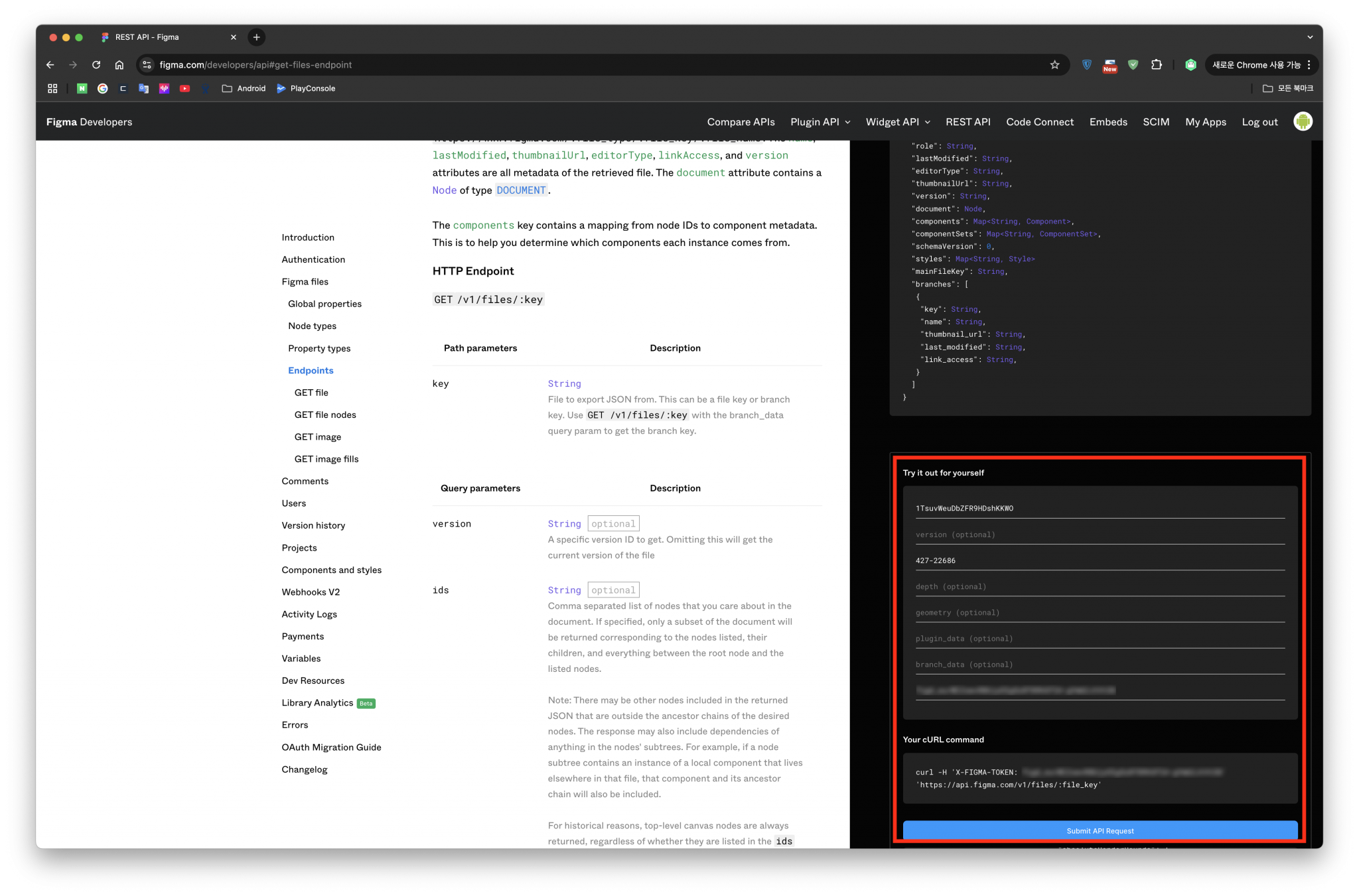
Task: Open the Chrome extensions puzzle icon
Action: click(x=1157, y=64)
